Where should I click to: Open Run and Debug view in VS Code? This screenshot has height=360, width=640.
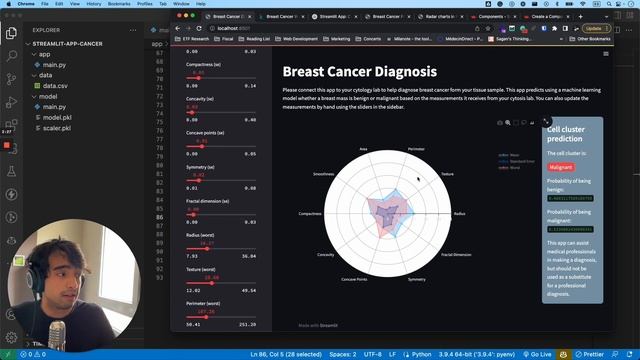(11, 102)
